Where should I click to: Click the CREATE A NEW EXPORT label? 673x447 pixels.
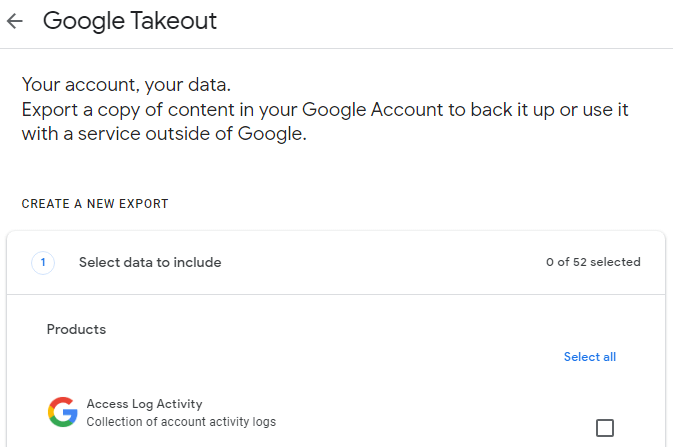click(95, 204)
